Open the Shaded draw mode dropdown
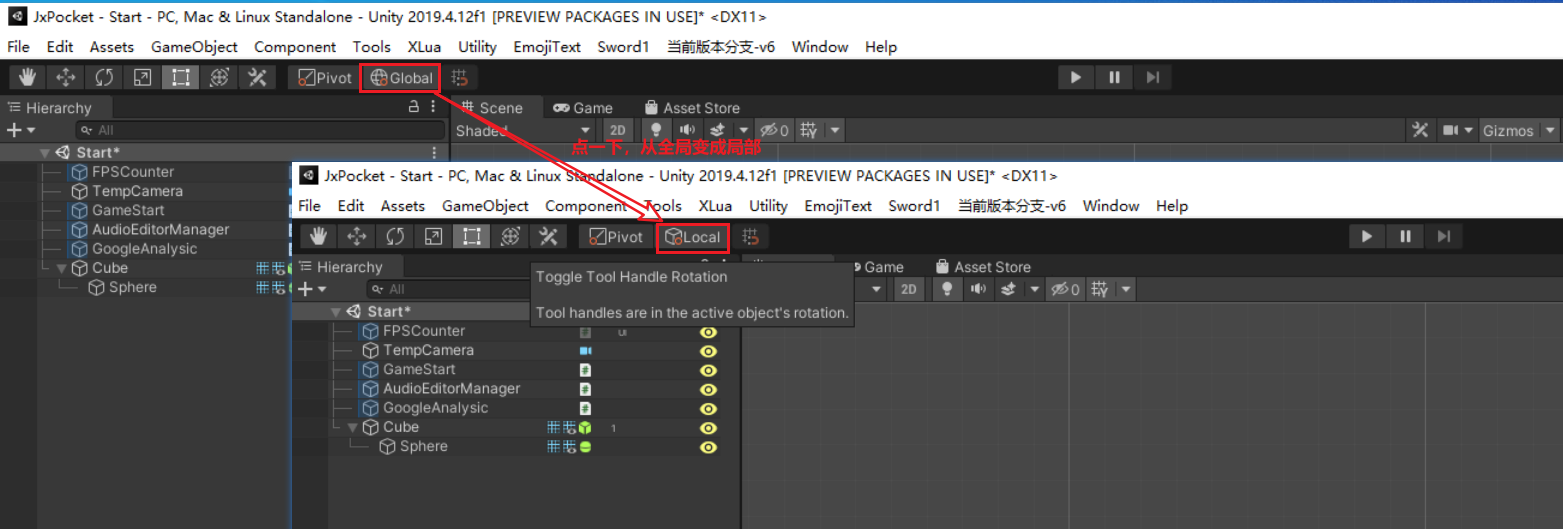1563x529 pixels. click(522, 131)
